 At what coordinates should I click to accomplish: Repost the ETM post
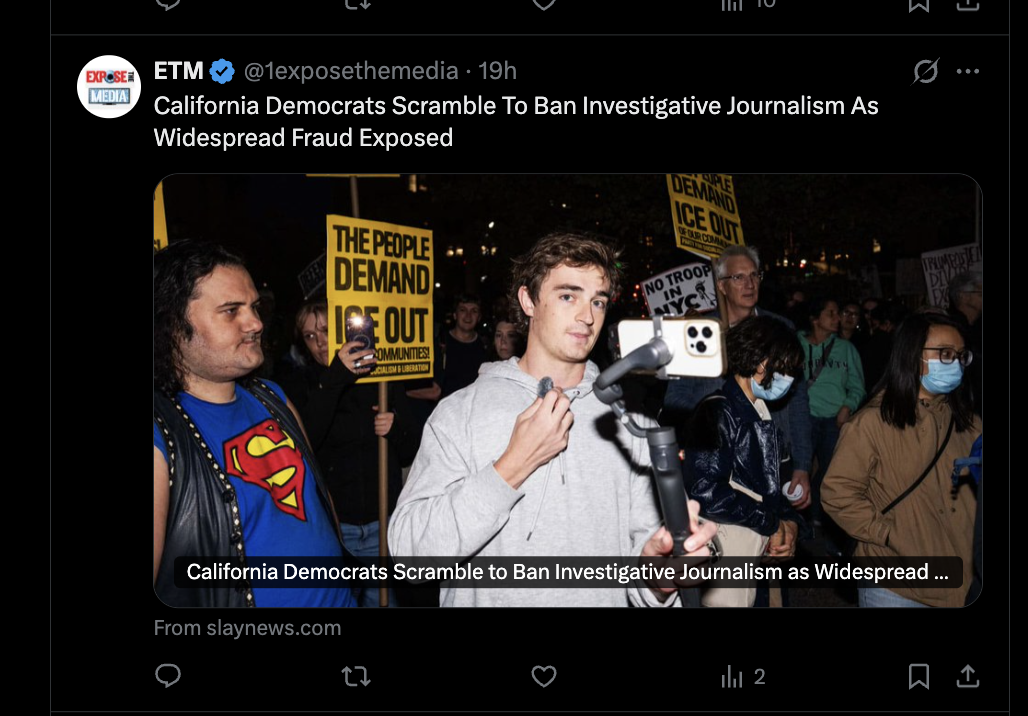[356, 677]
